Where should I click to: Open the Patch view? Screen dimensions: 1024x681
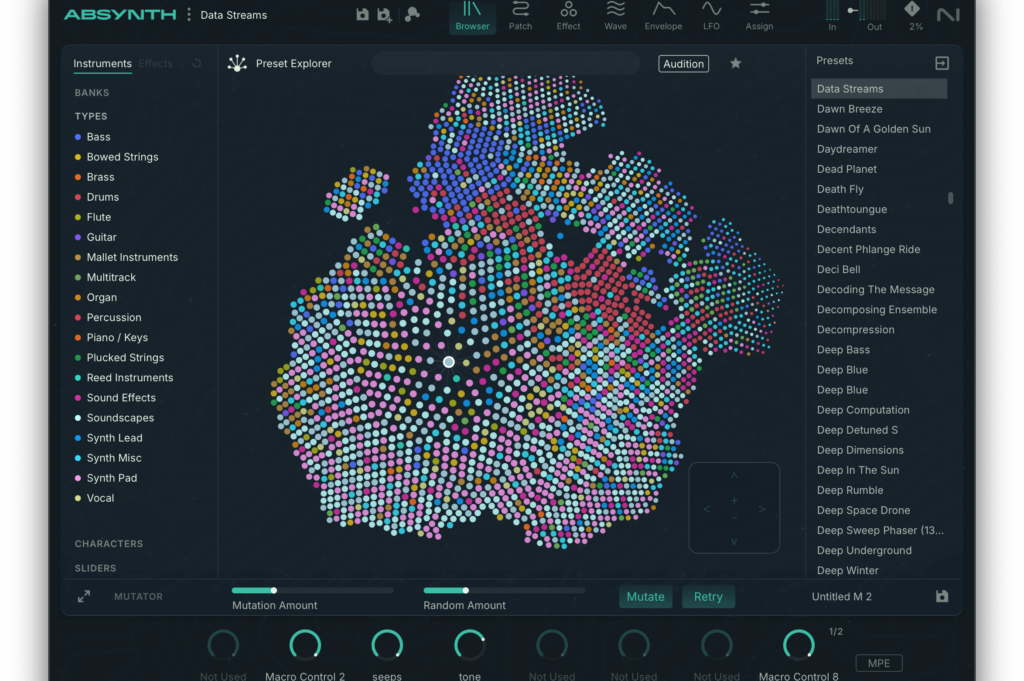click(520, 16)
